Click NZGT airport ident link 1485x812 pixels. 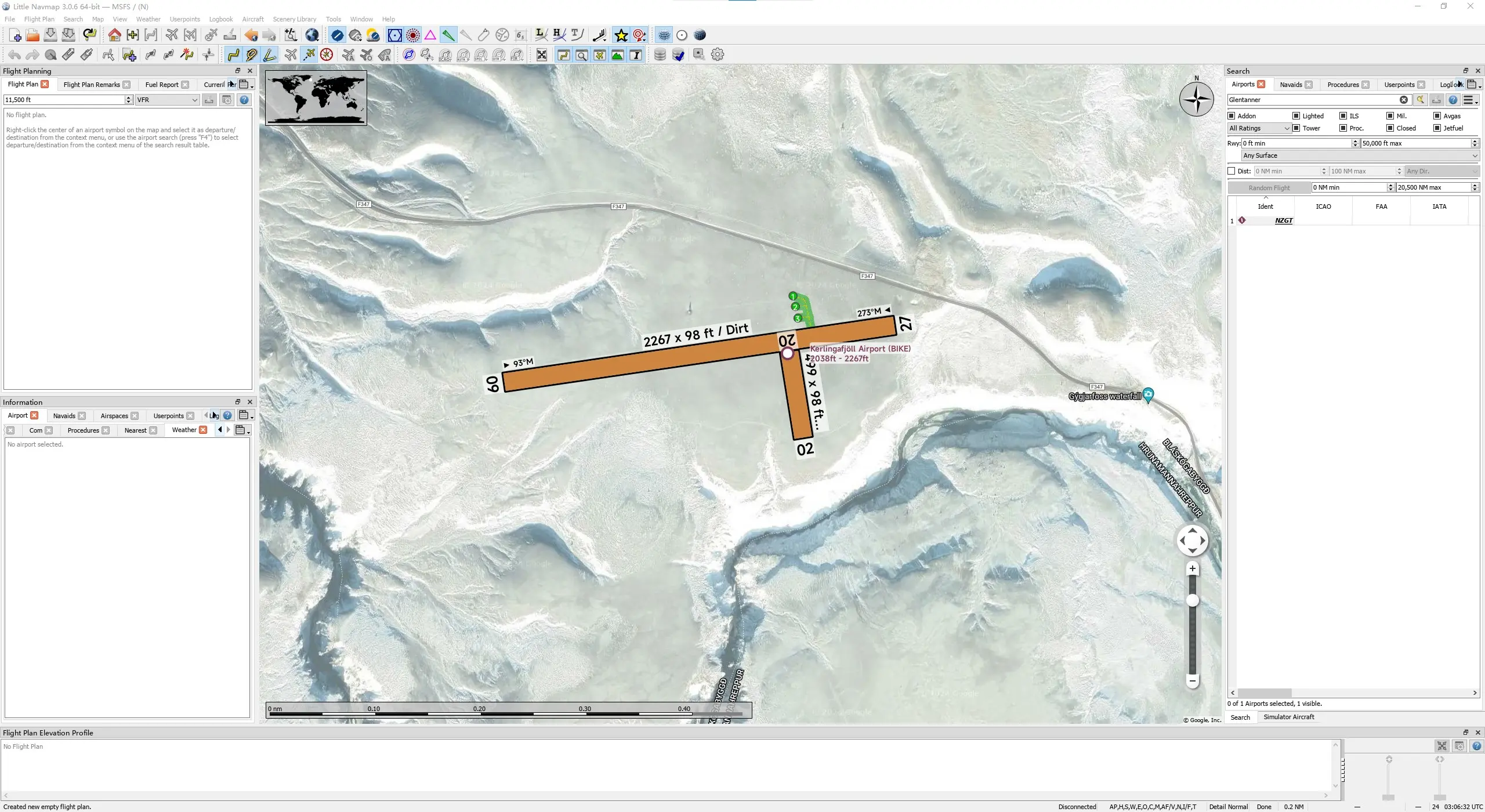tap(1283, 220)
